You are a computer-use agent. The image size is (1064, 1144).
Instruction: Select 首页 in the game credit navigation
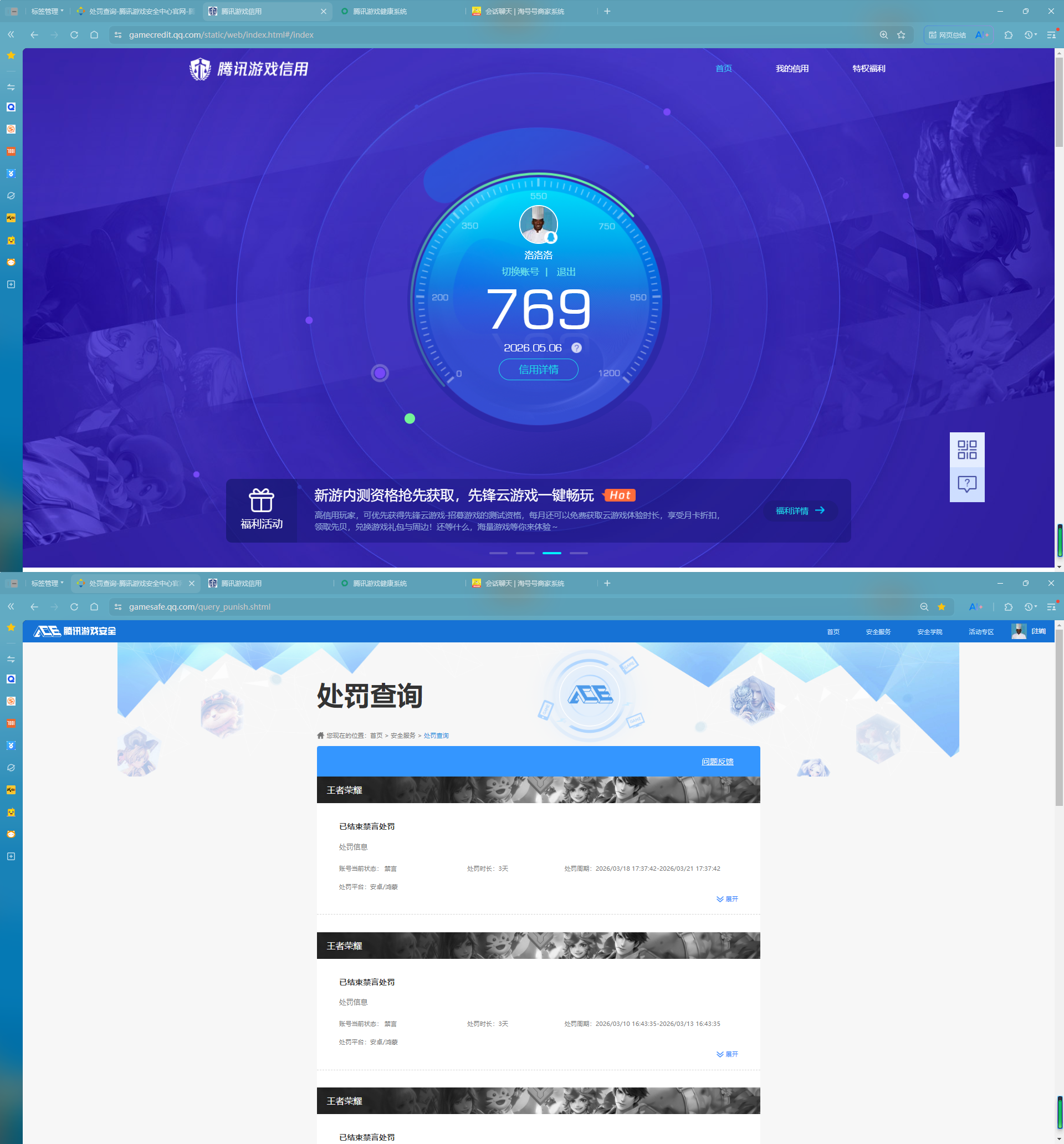pos(723,69)
